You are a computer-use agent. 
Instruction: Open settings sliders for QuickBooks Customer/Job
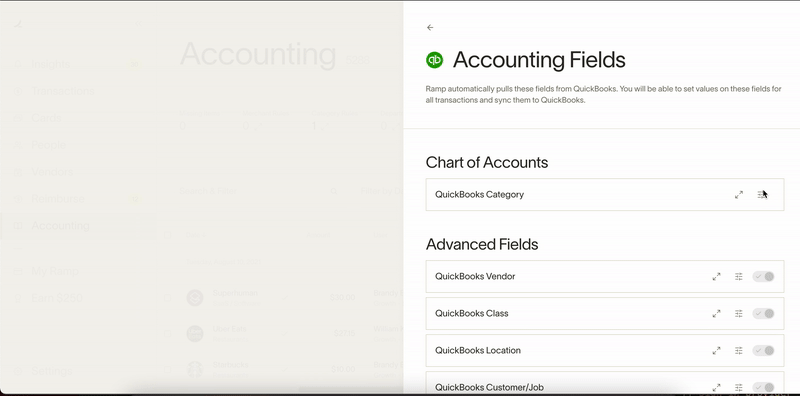739,388
